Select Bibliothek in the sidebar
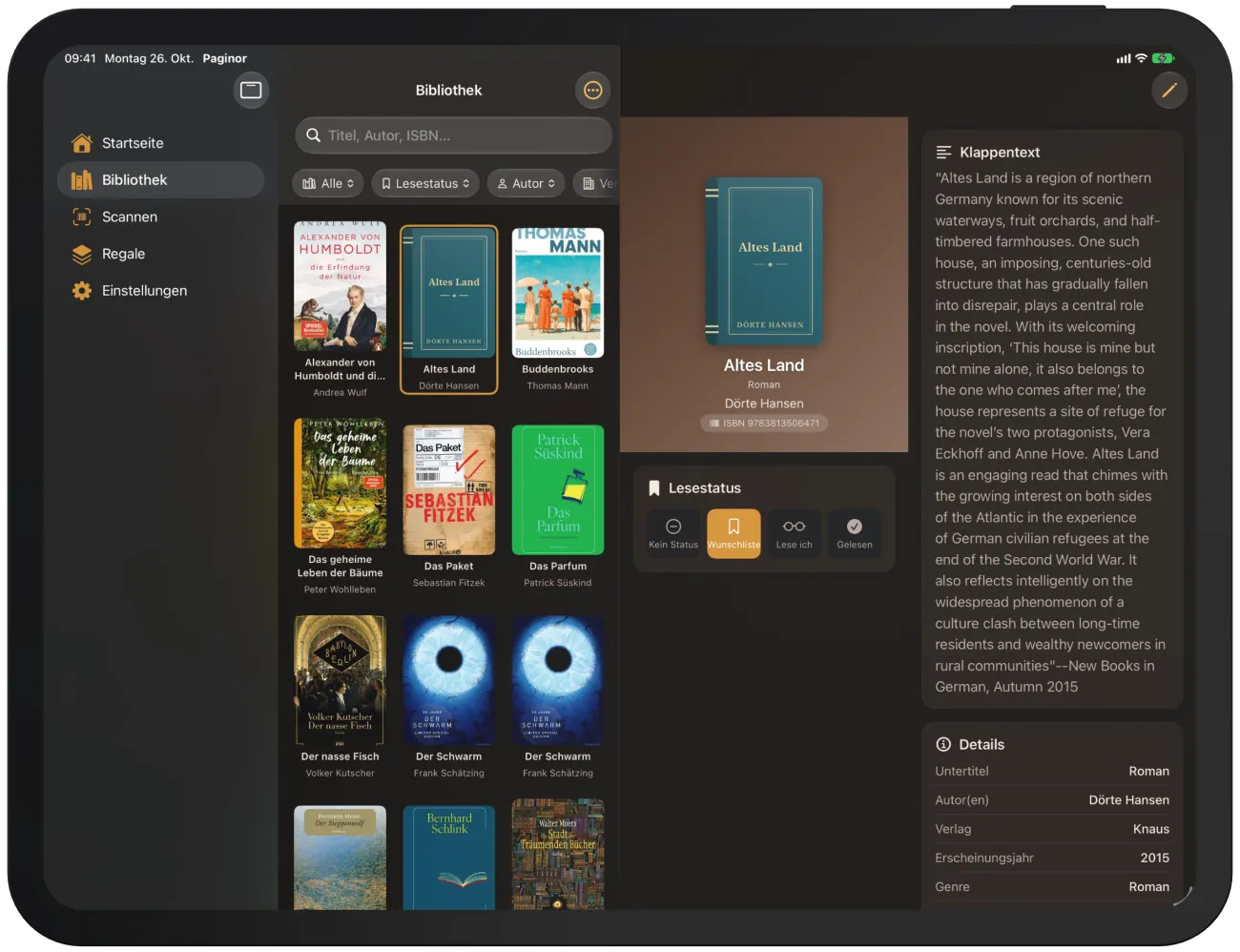 [160, 180]
